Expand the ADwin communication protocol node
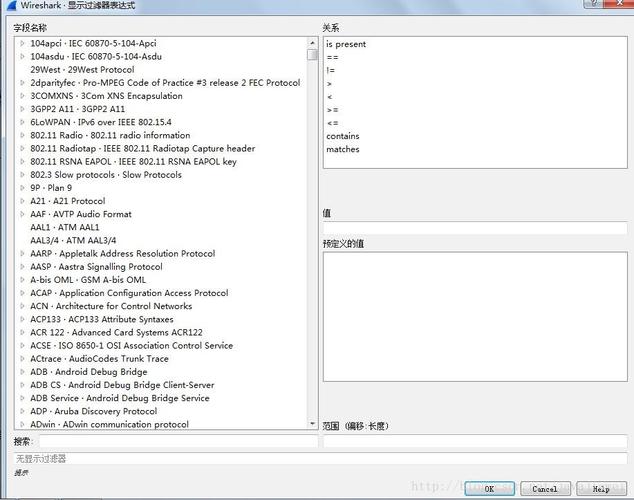Image resolution: width=634 pixels, height=500 pixels. tap(22, 424)
